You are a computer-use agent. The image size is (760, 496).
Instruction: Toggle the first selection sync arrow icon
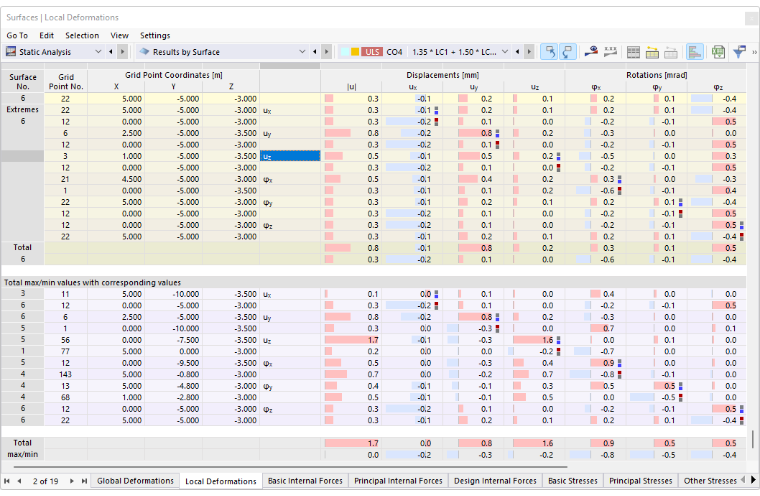(x=549, y=52)
